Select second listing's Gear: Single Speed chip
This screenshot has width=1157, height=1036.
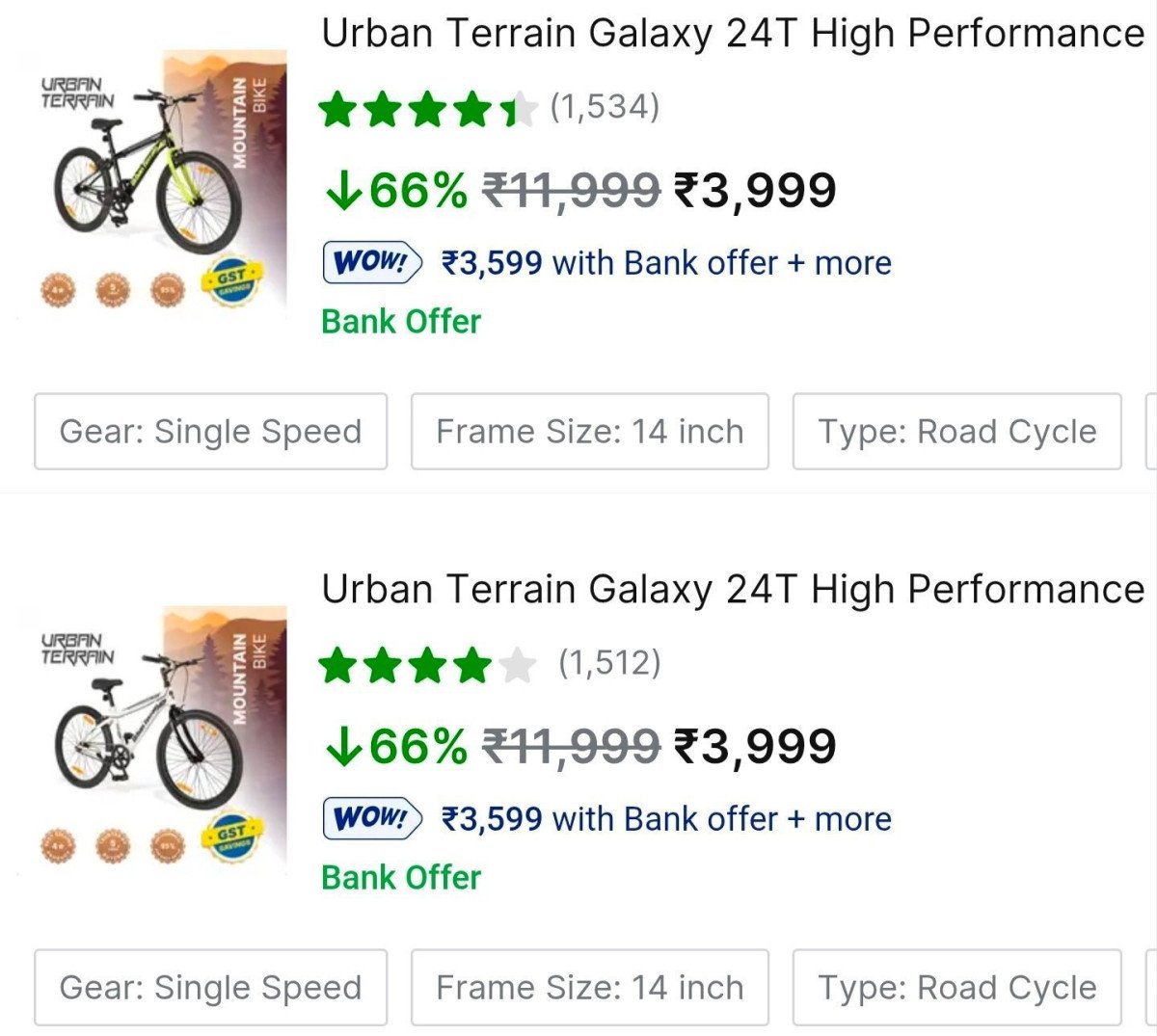pos(210,988)
